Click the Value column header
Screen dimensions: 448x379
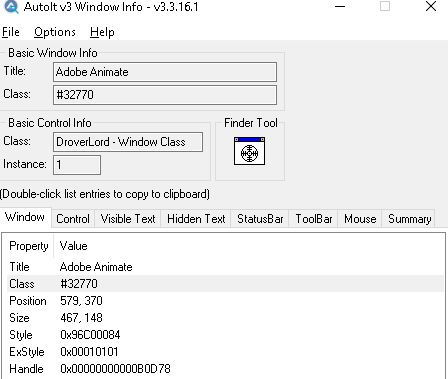coord(73,246)
